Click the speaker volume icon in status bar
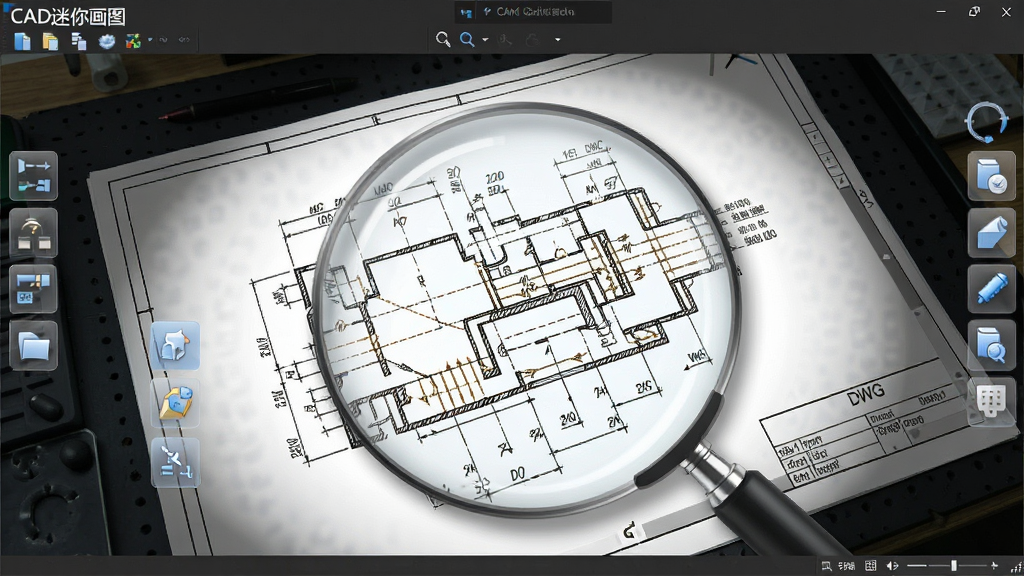The image size is (1024, 576). coord(892,566)
